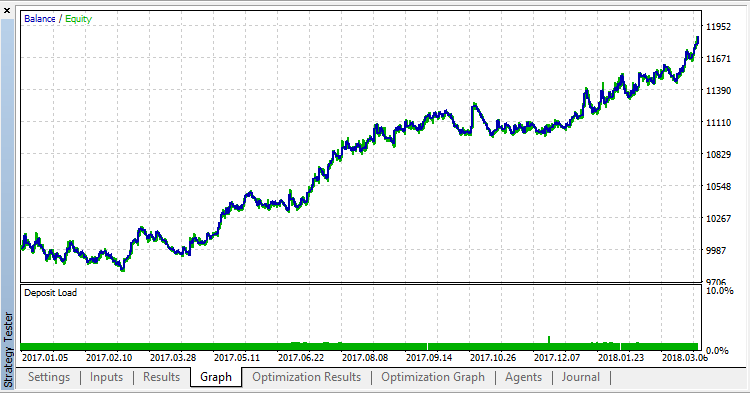Click the 11671 axis value

718,59
